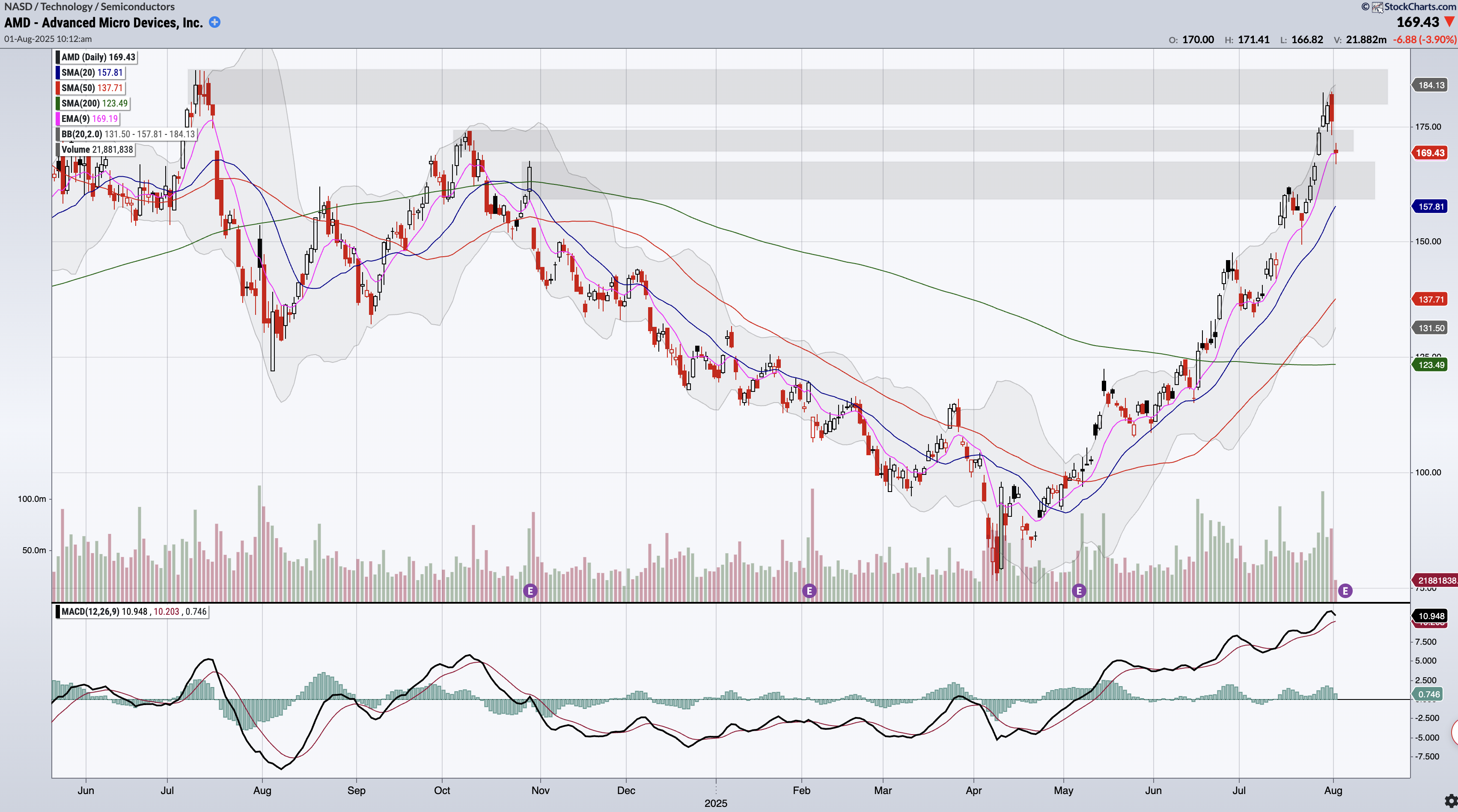Click the red down arrow beside price 169.43
This screenshot has width=1458, height=812.
tap(1449, 22)
